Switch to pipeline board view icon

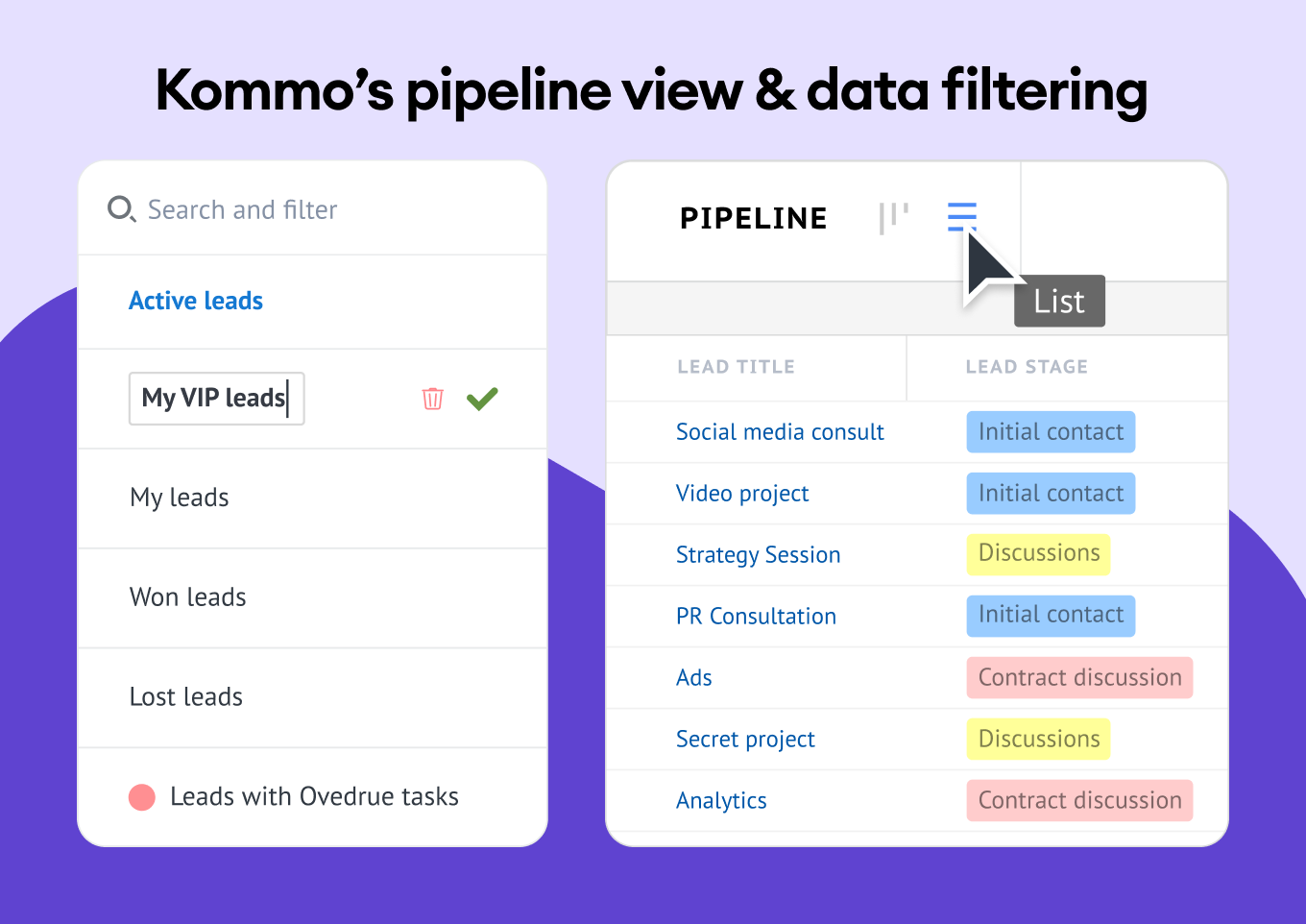(893, 218)
